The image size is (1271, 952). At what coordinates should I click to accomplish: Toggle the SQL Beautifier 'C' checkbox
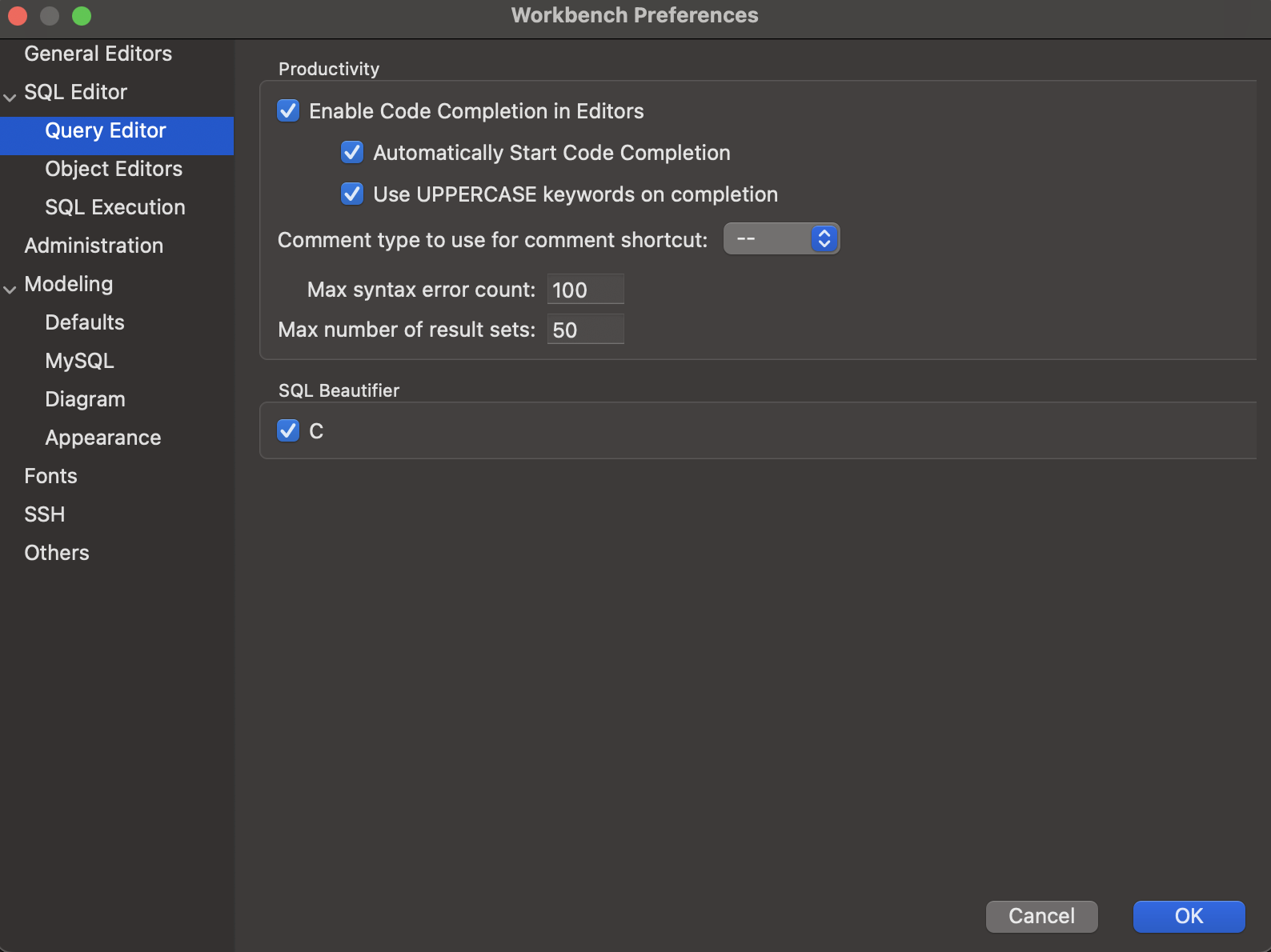288,430
